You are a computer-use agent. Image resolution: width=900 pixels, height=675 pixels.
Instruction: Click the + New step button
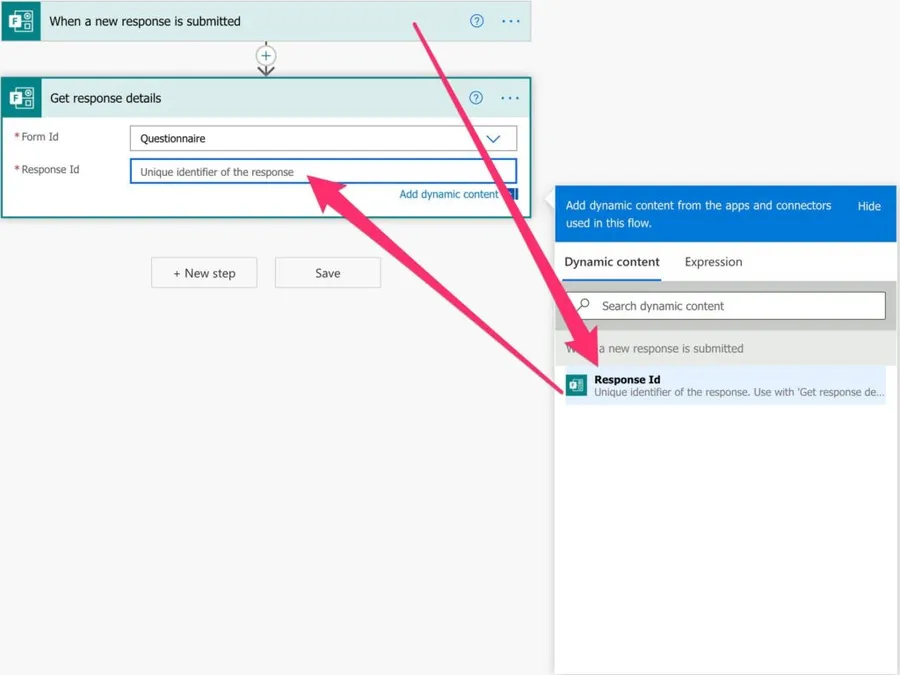coord(204,273)
